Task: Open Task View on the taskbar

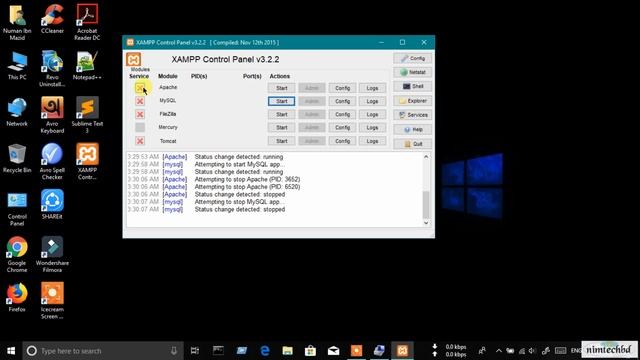Action: pos(195,351)
